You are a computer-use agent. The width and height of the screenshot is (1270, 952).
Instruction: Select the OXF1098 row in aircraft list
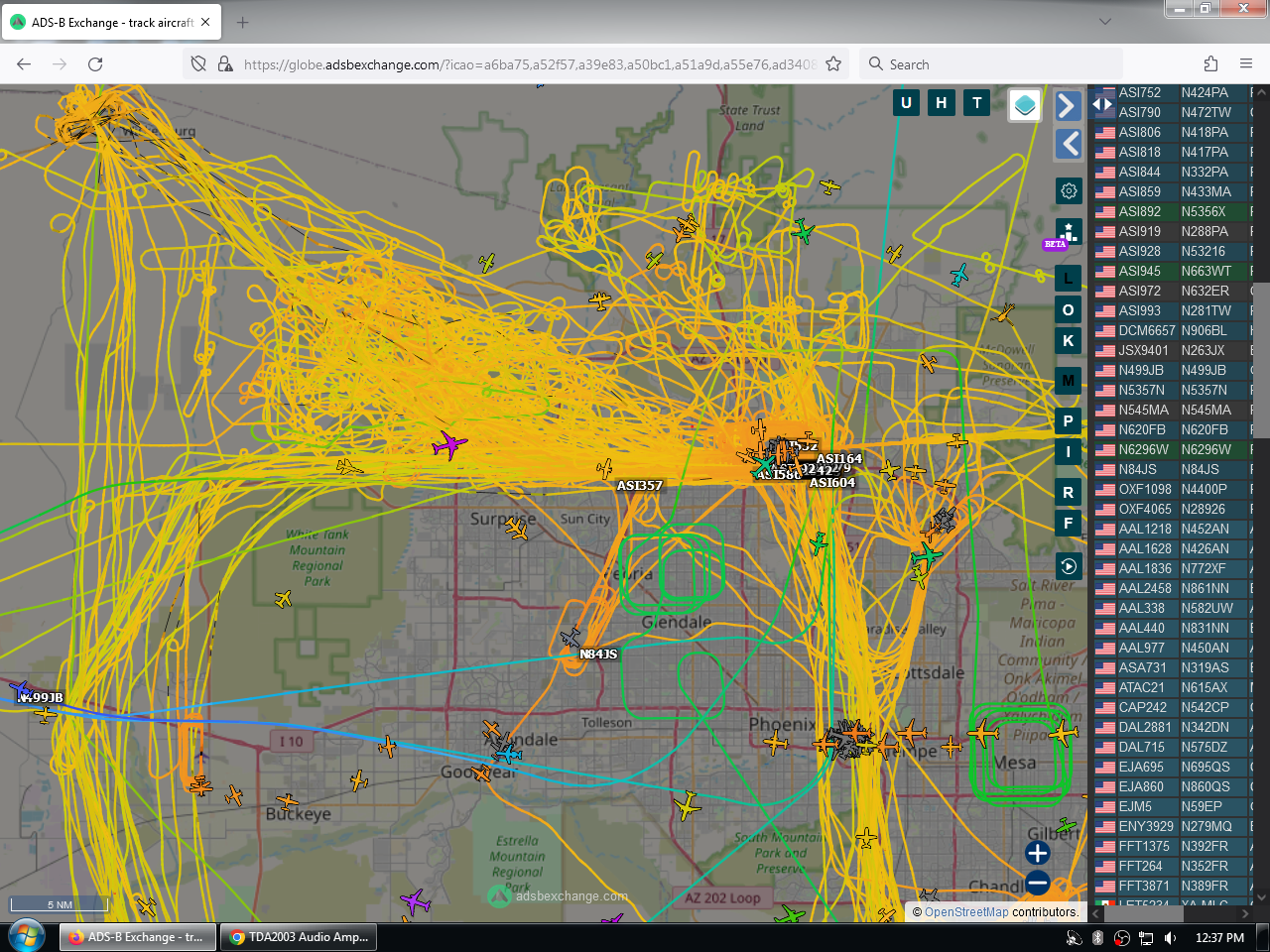coord(1173,489)
